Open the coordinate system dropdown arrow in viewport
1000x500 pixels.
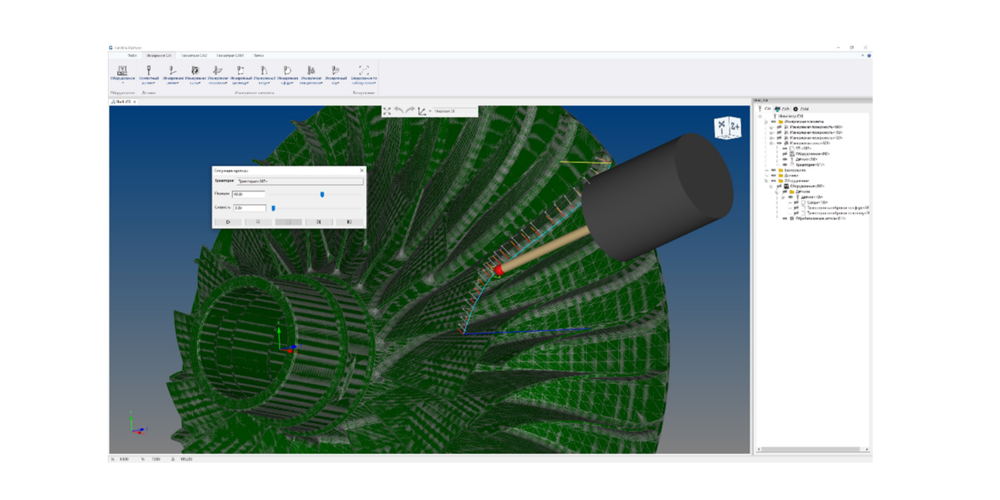coord(430,111)
